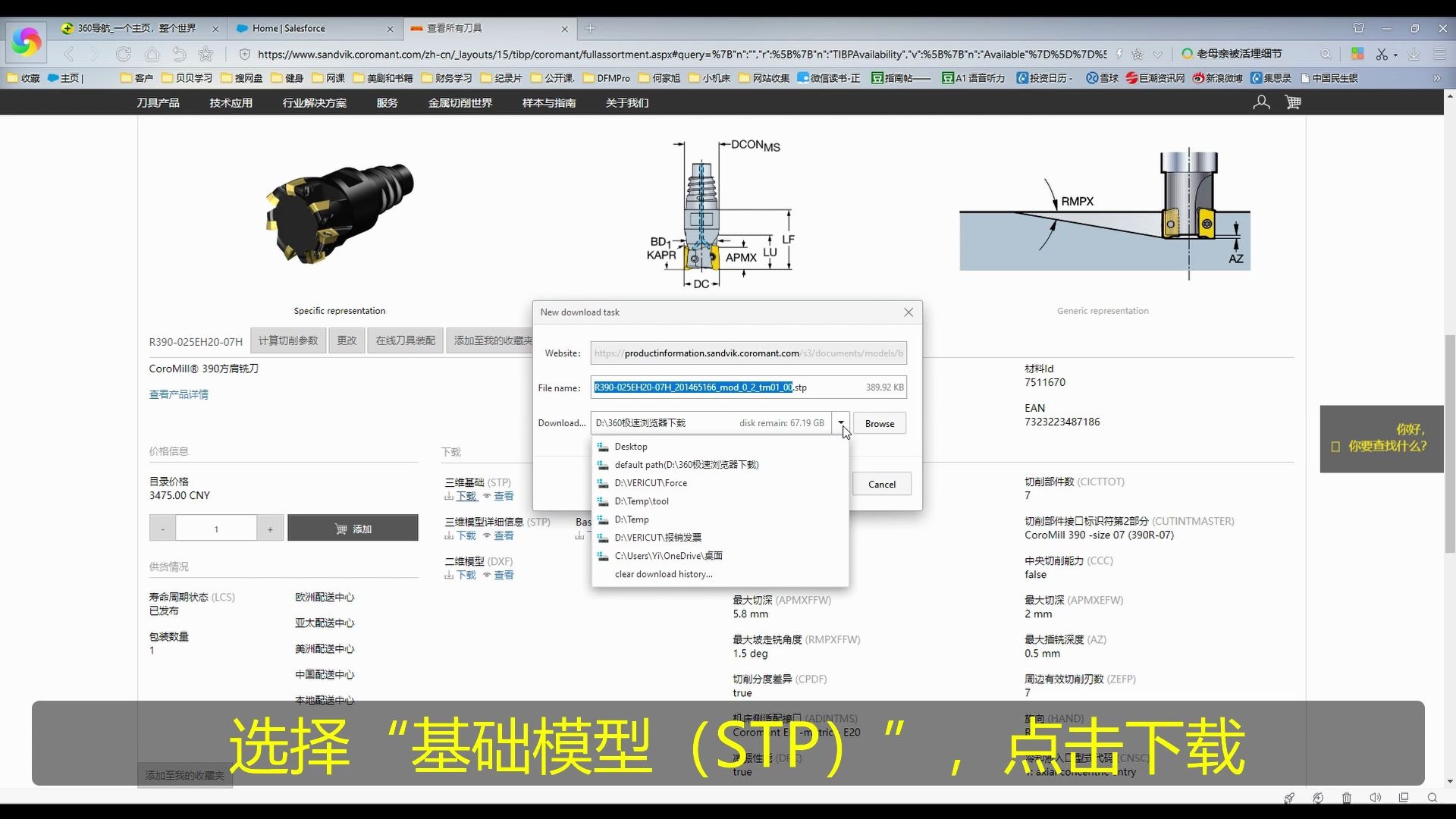Image resolution: width=1456 pixels, height=819 pixels.
Task: View 二维模型 (DXF) via 查看 link
Action: (504, 575)
